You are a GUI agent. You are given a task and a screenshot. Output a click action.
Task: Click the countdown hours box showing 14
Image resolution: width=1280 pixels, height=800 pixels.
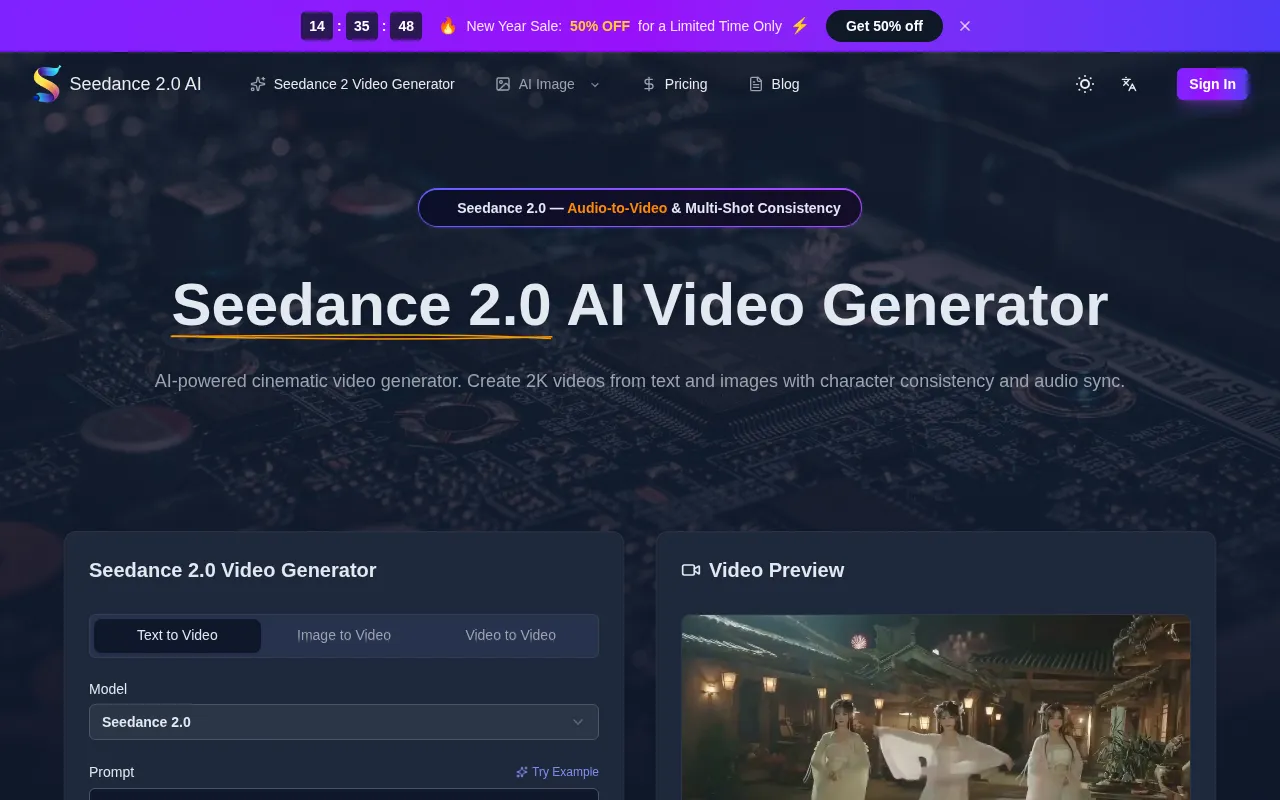pos(317,26)
